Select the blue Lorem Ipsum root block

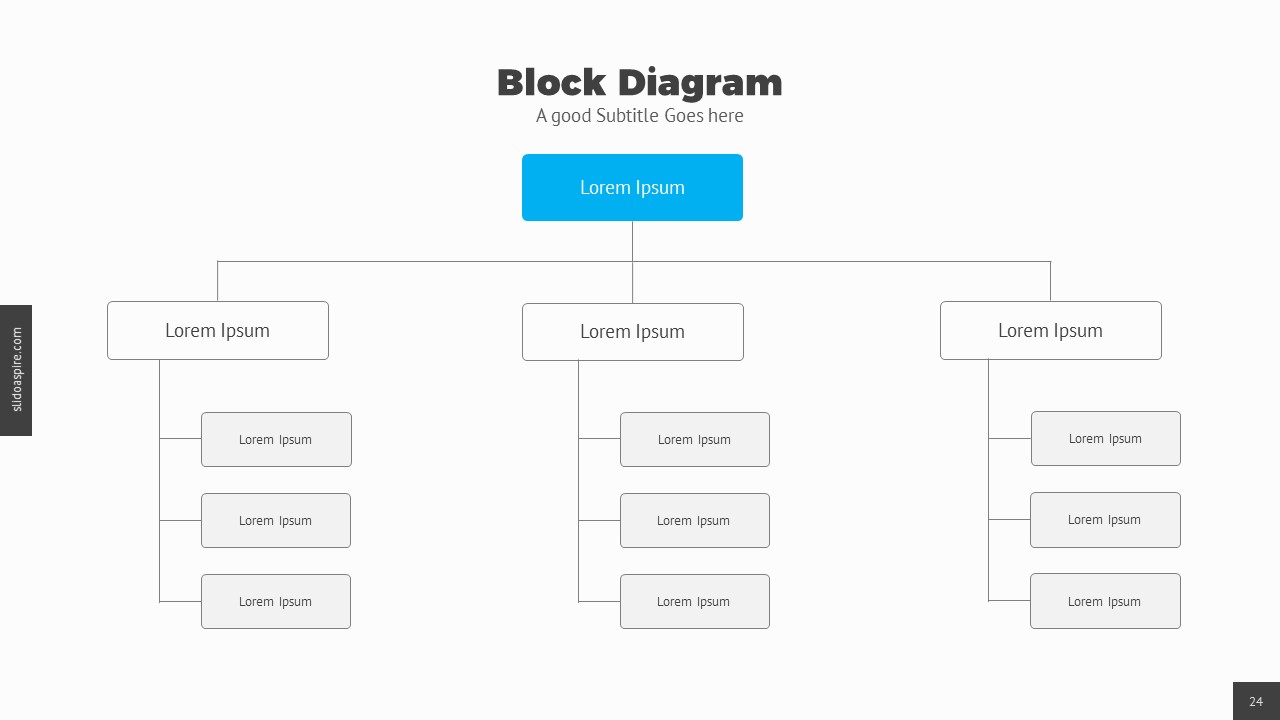pos(632,187)
